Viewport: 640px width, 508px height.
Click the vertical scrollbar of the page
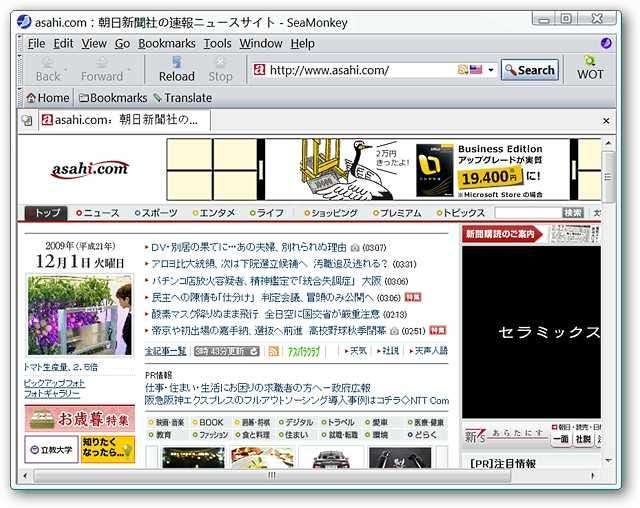pyautogui.click(x=608, y=300)
